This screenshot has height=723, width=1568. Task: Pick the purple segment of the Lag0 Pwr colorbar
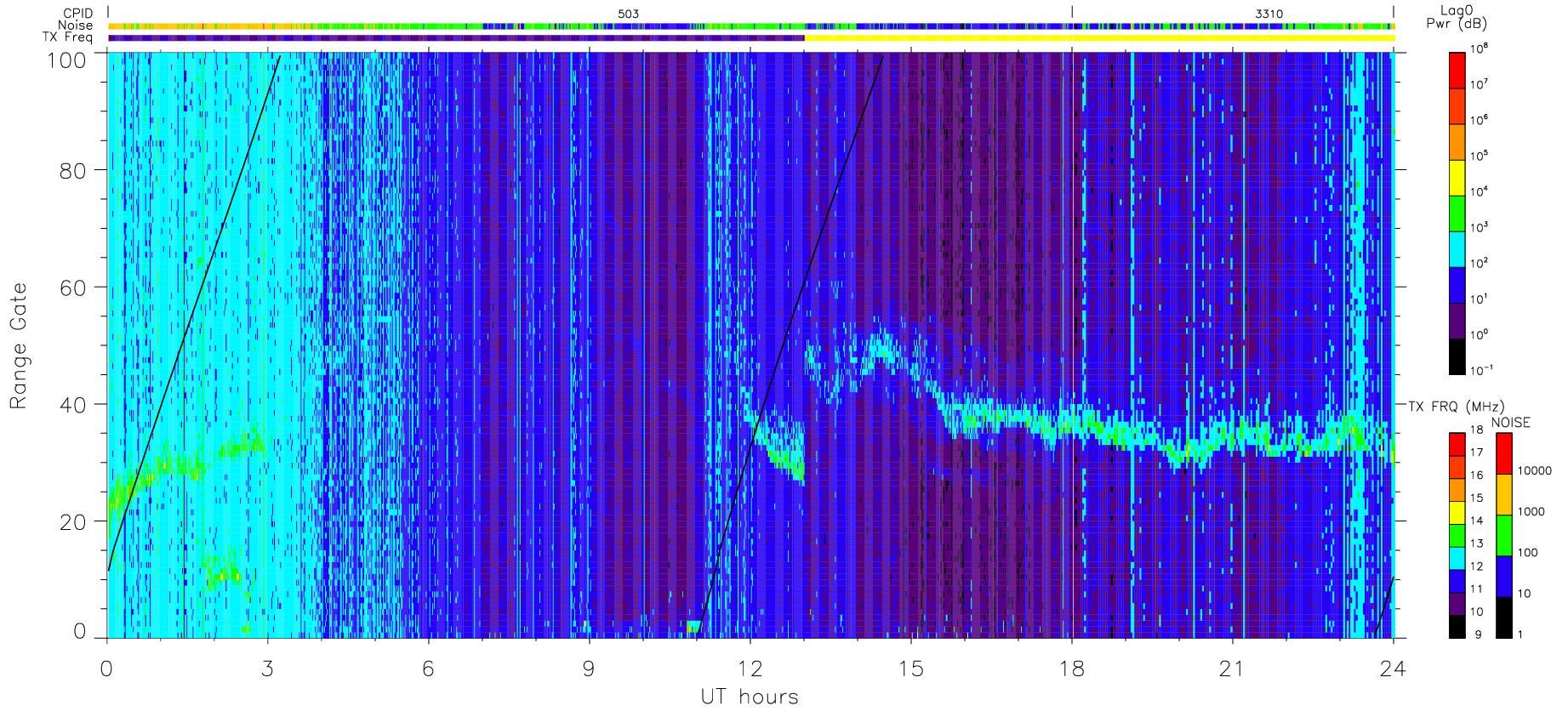click(x=1457, y=321)
